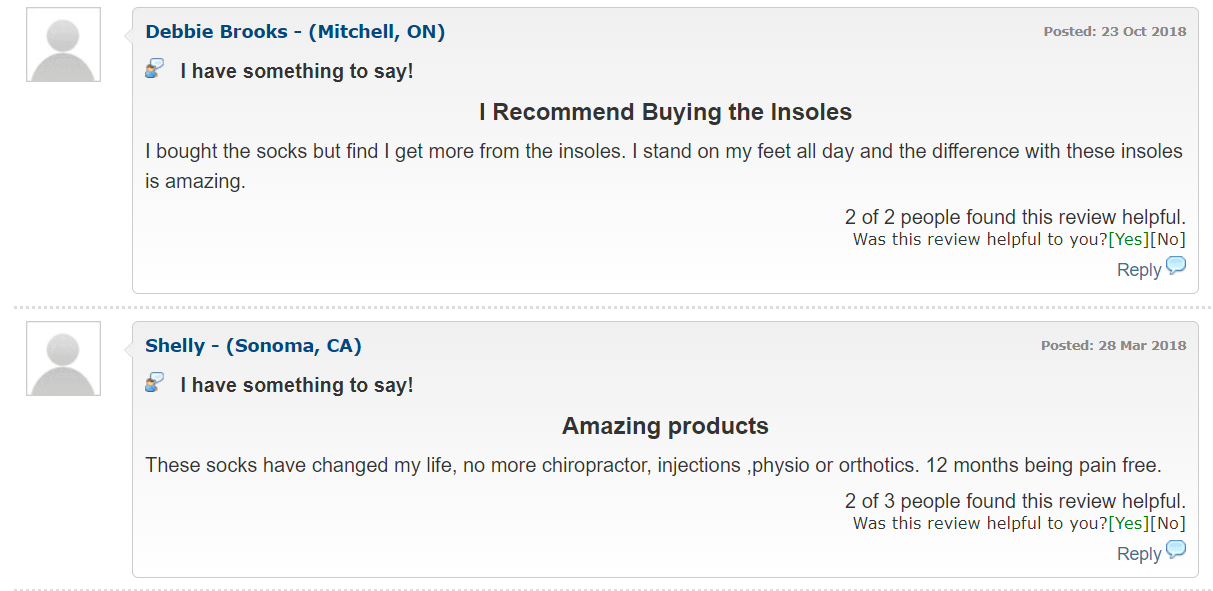Open the Debbie Brooks - (Mitchell, ON) reviewer name
Screen dimensions: 1213x591
pos(295,32)
